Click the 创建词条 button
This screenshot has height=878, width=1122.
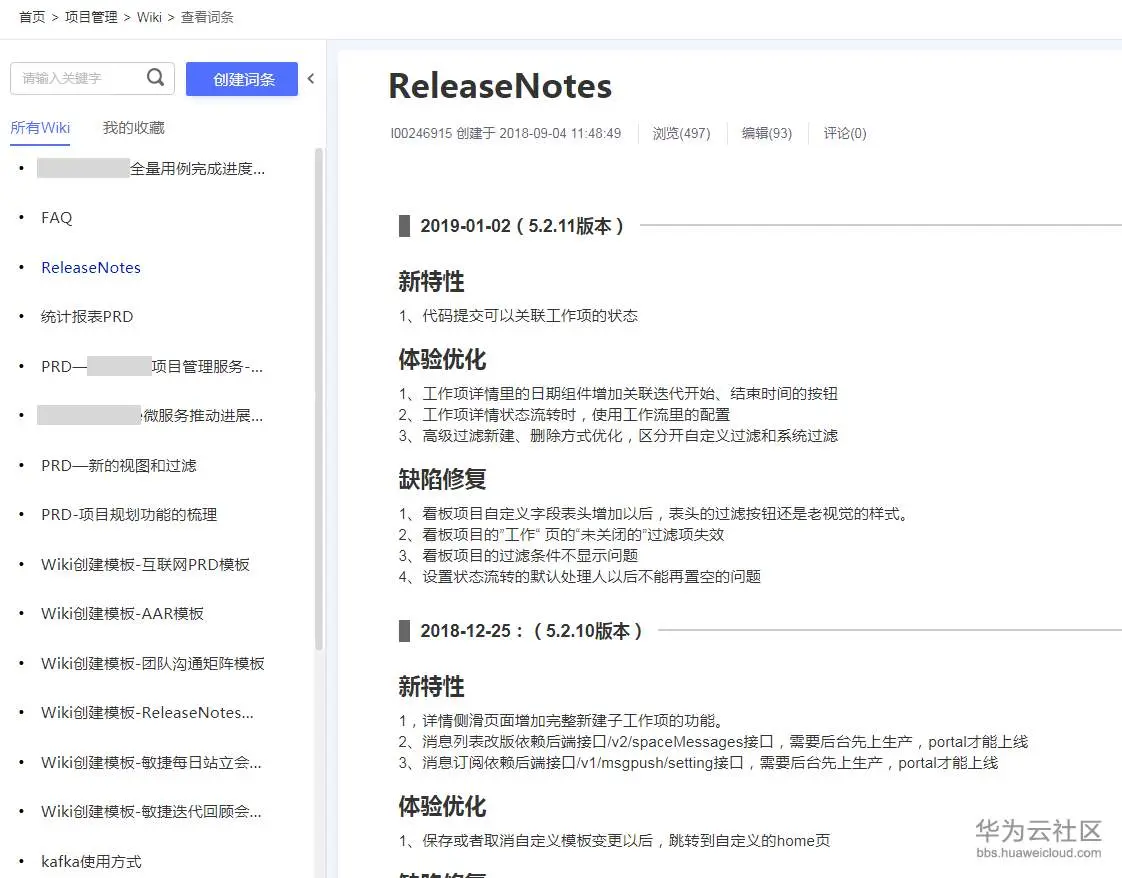point(242,79)
